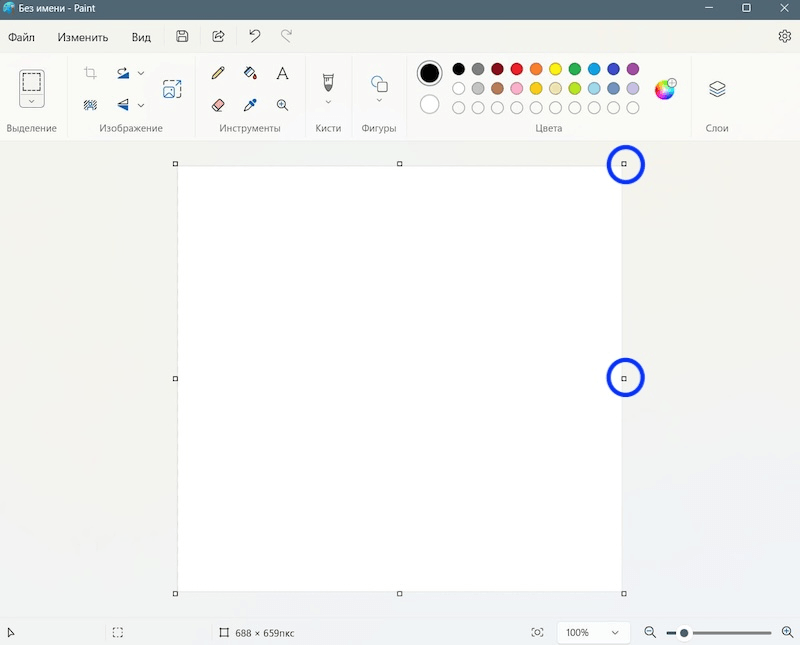Open the Layers panel
800x645 pixels.
[x=717, y=89]
